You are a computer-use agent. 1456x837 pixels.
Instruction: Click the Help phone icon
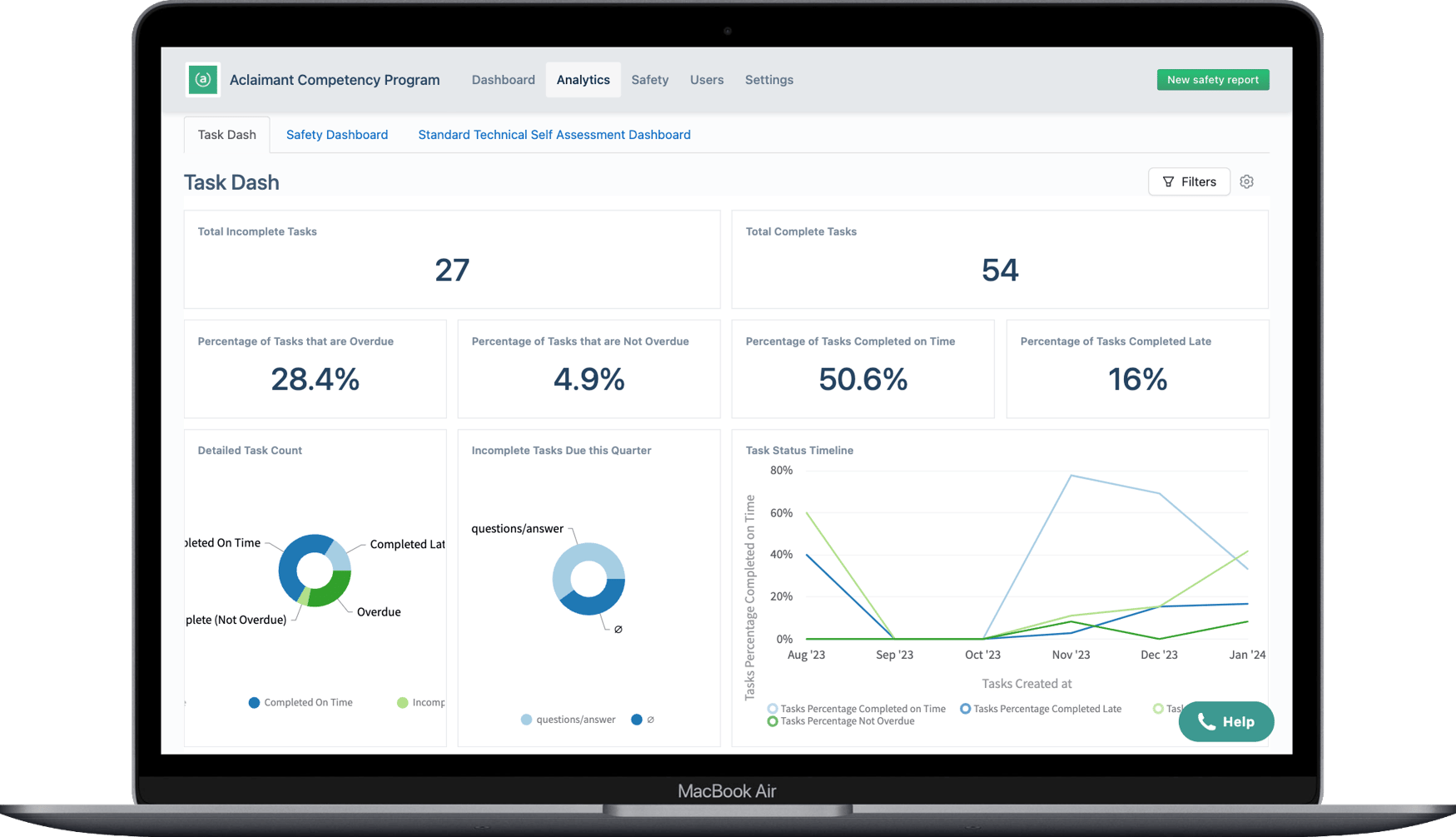pos(1205,721)
